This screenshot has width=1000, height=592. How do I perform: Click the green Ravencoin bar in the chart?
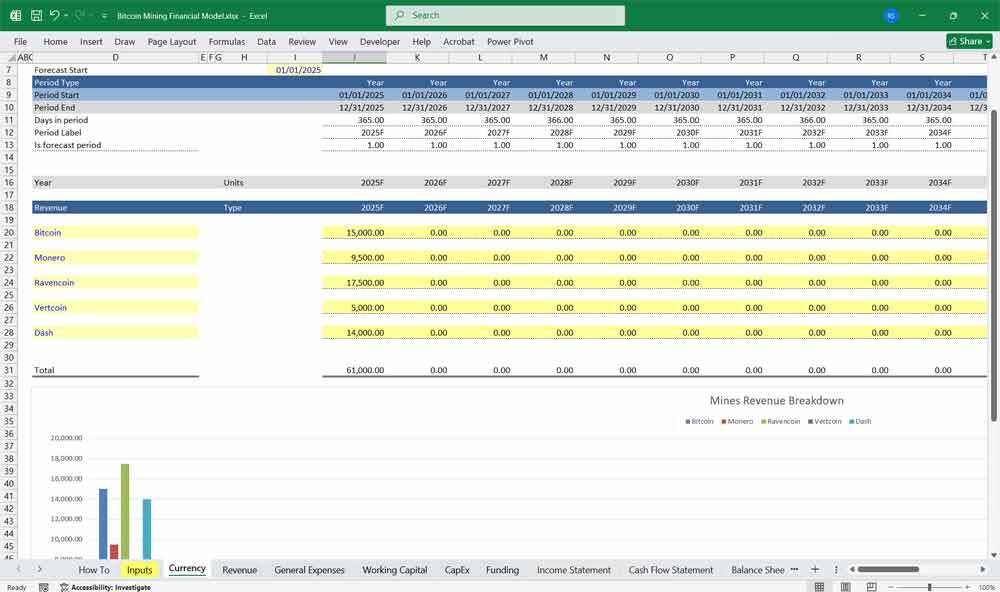point(125,512)
